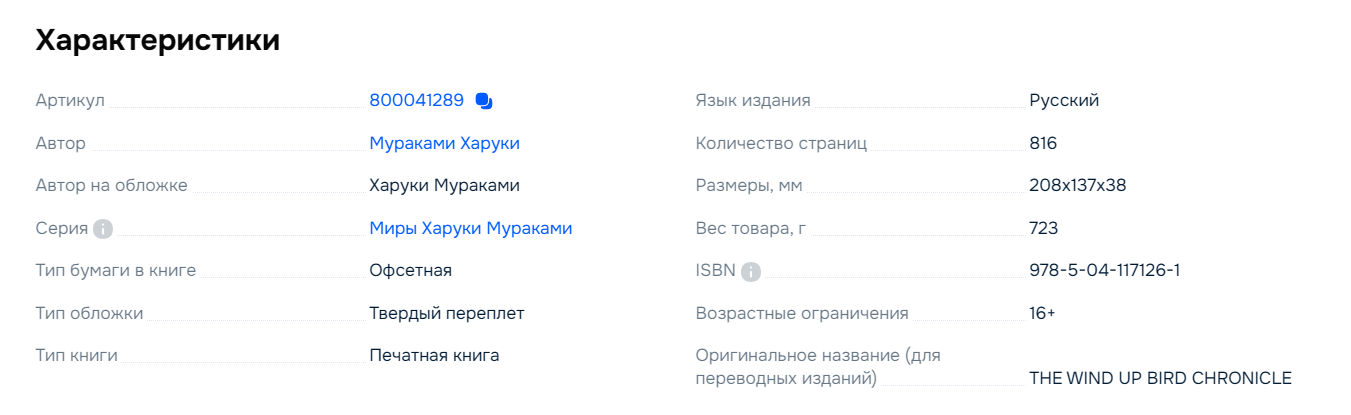
Task: Open the info icon next to Серия
Action: tap(103, 229)
